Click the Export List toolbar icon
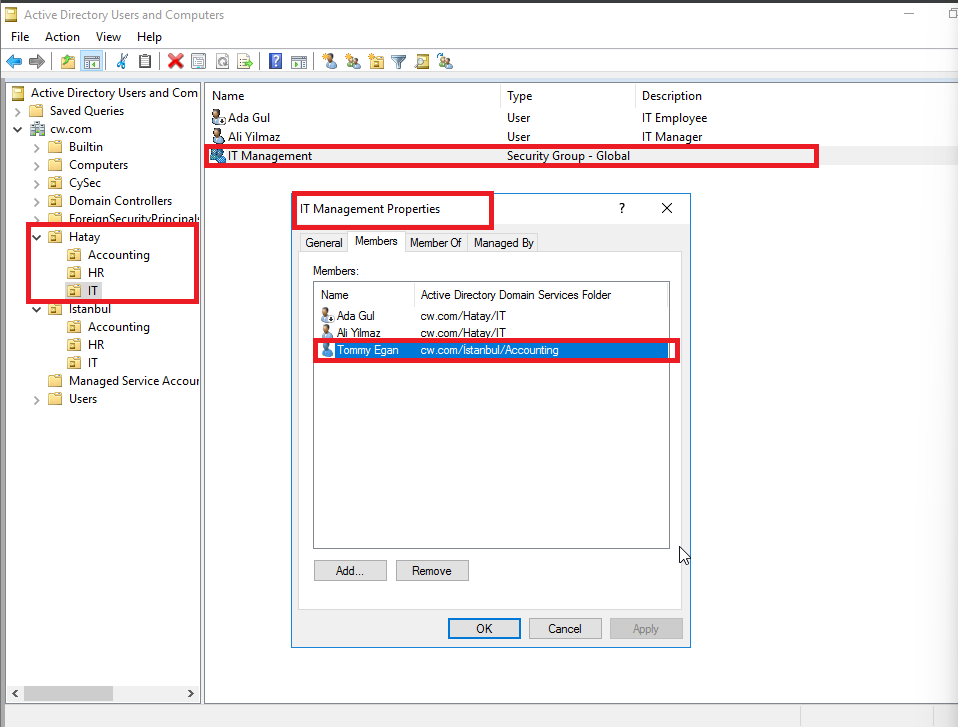 (x=244, y=62)
